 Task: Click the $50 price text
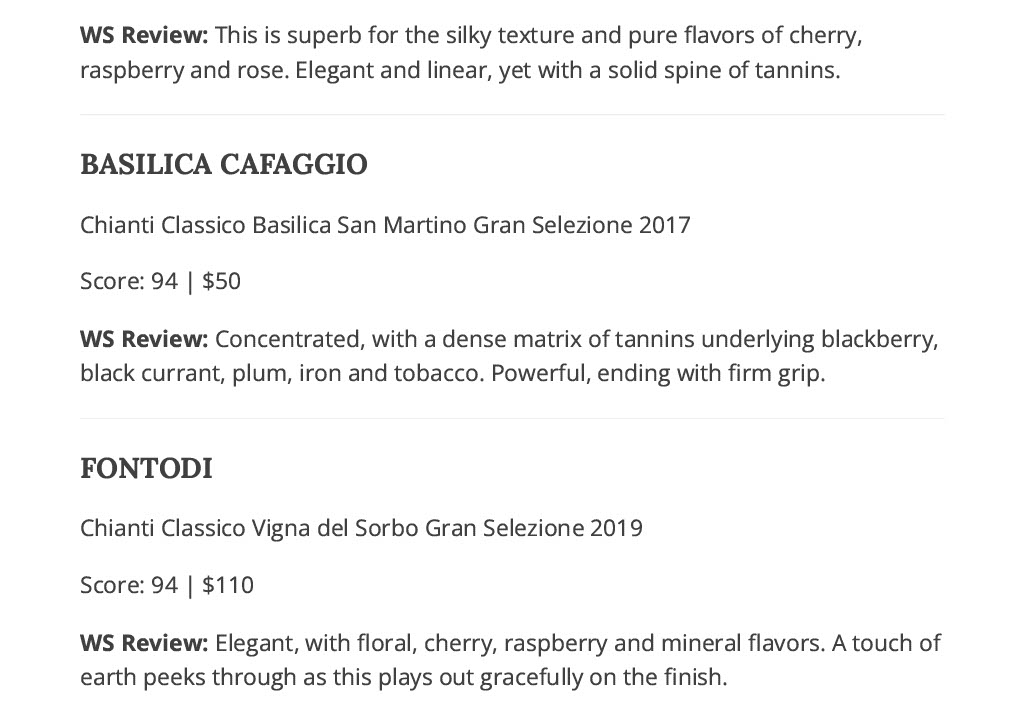click(x=221, y=281)
